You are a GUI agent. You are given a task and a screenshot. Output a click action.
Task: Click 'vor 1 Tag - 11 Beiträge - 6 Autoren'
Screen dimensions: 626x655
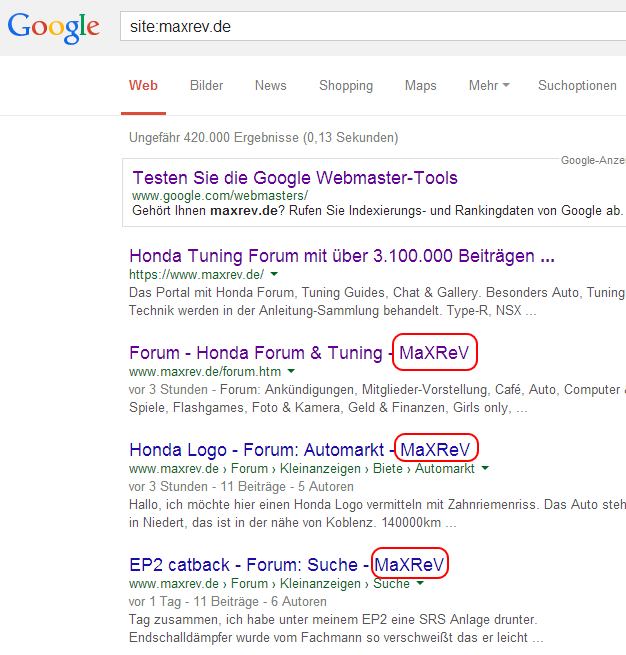(x=228, y=602)
